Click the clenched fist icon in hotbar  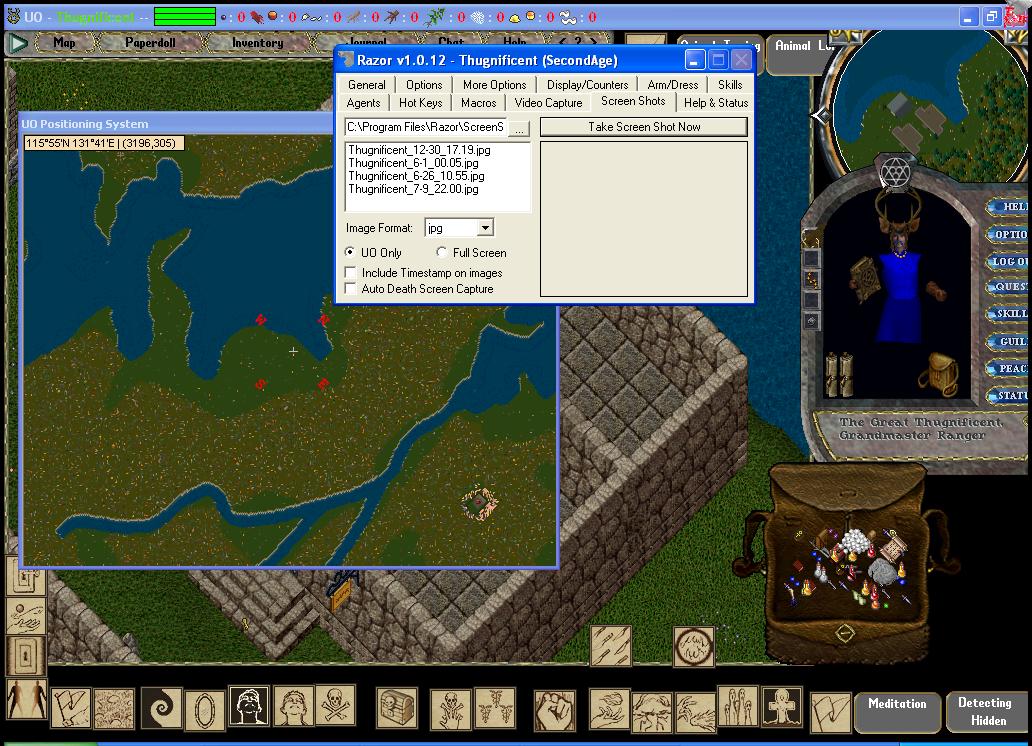pos(554,710)
